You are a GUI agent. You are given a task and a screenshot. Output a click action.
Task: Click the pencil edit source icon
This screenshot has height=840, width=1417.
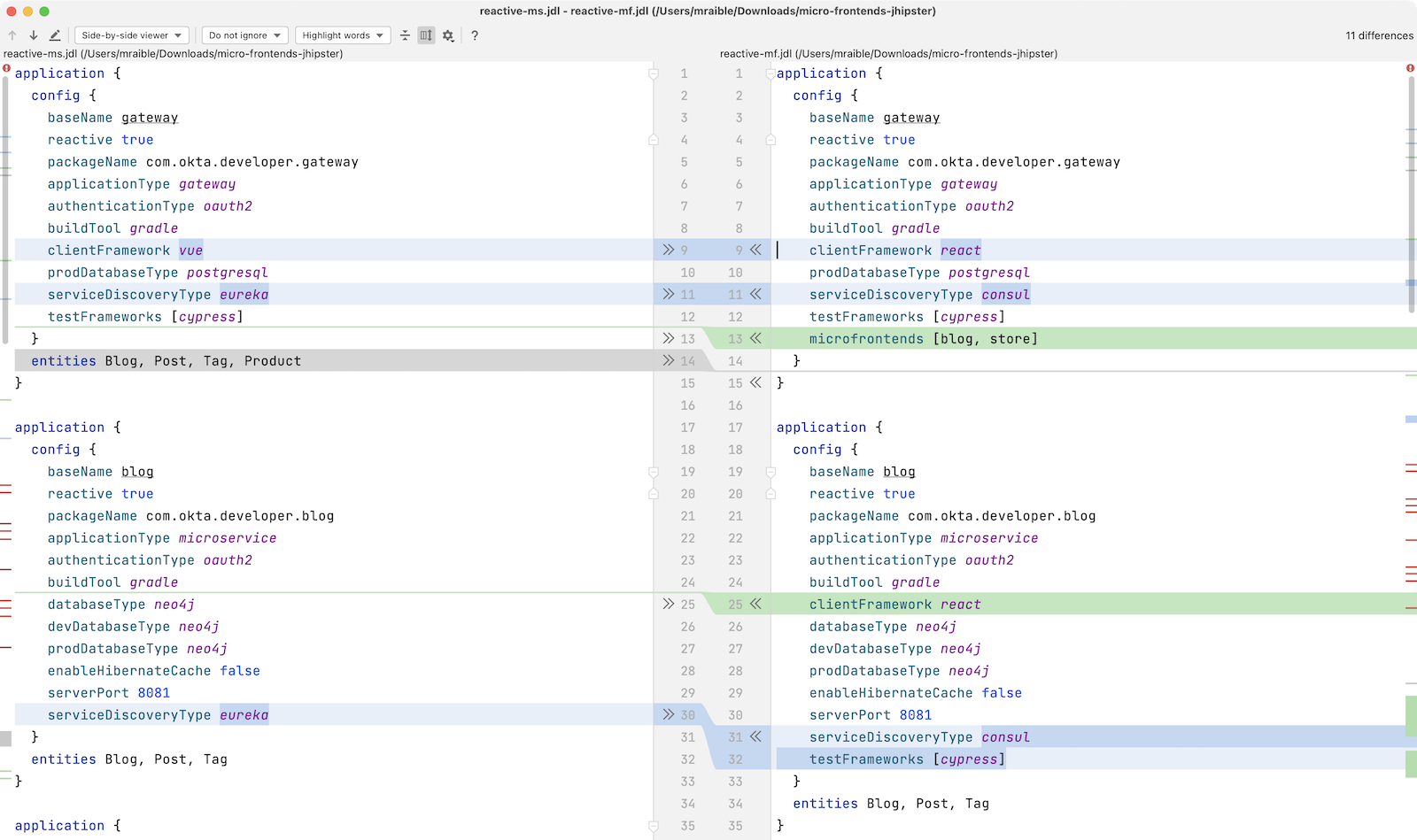(x=55, y=35)
